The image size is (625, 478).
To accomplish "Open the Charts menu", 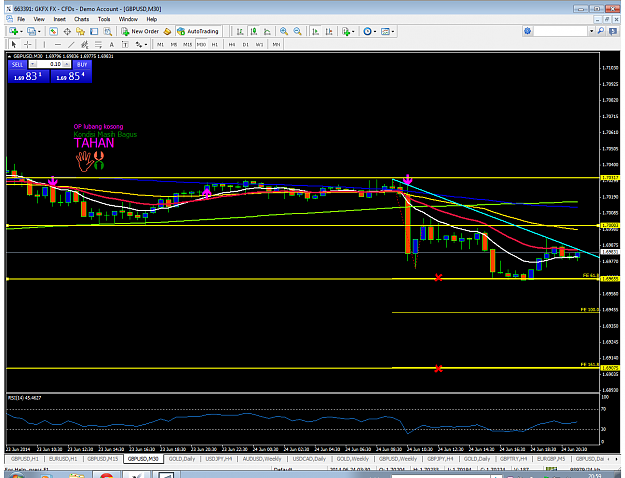I will coord(81,19).
